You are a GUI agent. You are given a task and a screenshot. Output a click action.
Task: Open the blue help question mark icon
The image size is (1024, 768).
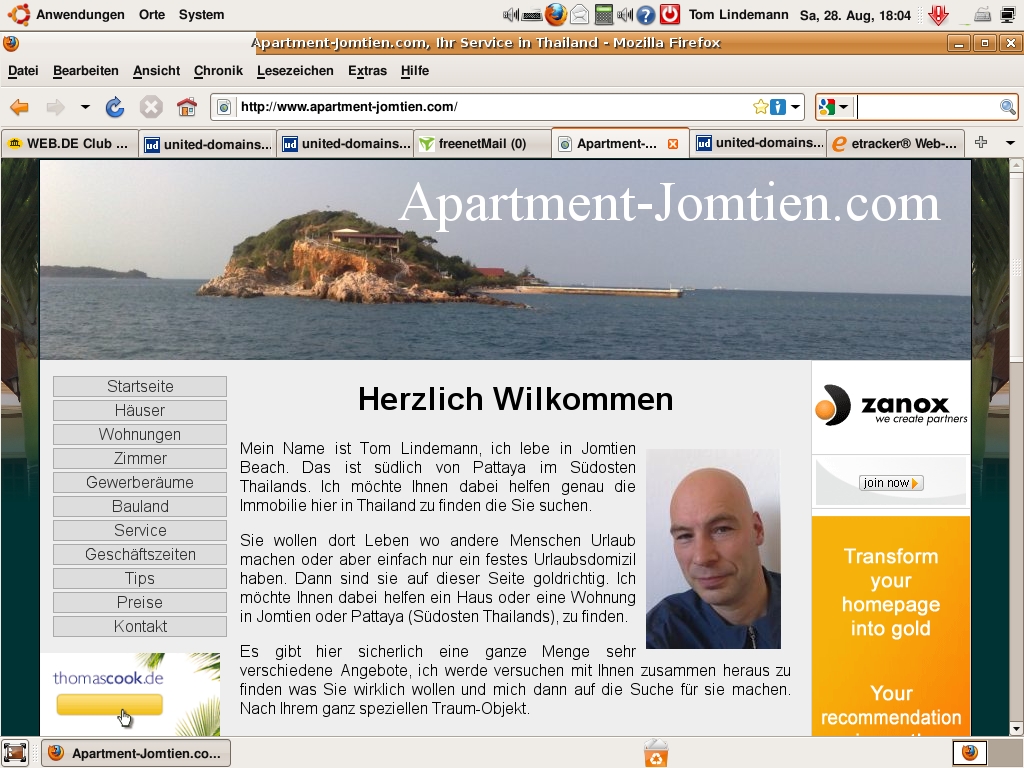646,14
